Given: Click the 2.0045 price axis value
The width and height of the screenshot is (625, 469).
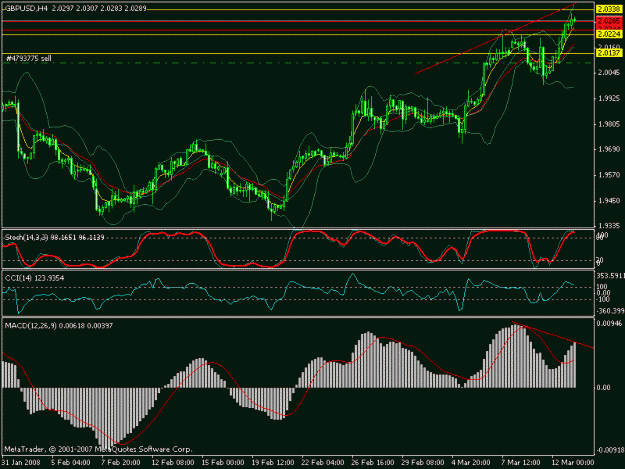Looking at the screenshot, I should (609, 73).
